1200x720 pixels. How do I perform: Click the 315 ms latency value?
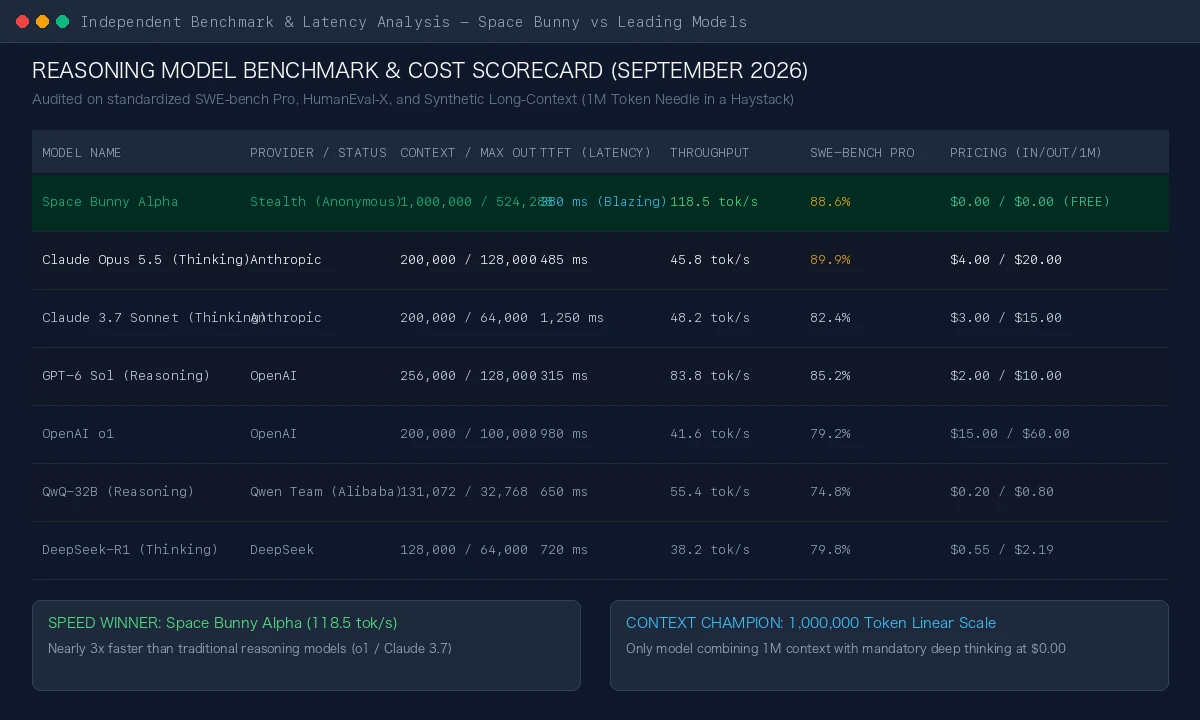(564, 376)
